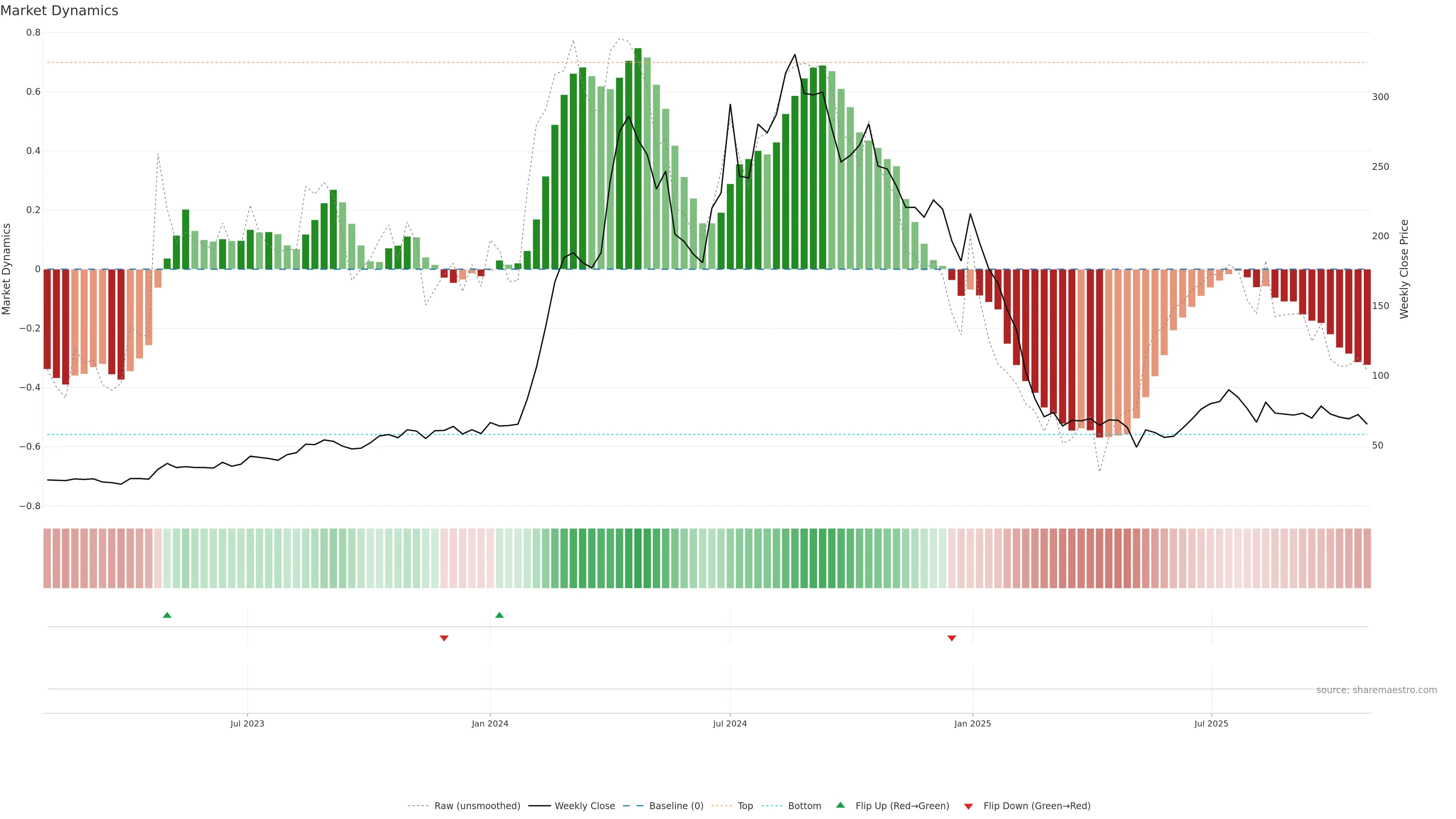Click the Jul 2023 x-axis label
The height and width of the screenshot is (819, 1456).
pyautogui.click(x=247, y=723)
